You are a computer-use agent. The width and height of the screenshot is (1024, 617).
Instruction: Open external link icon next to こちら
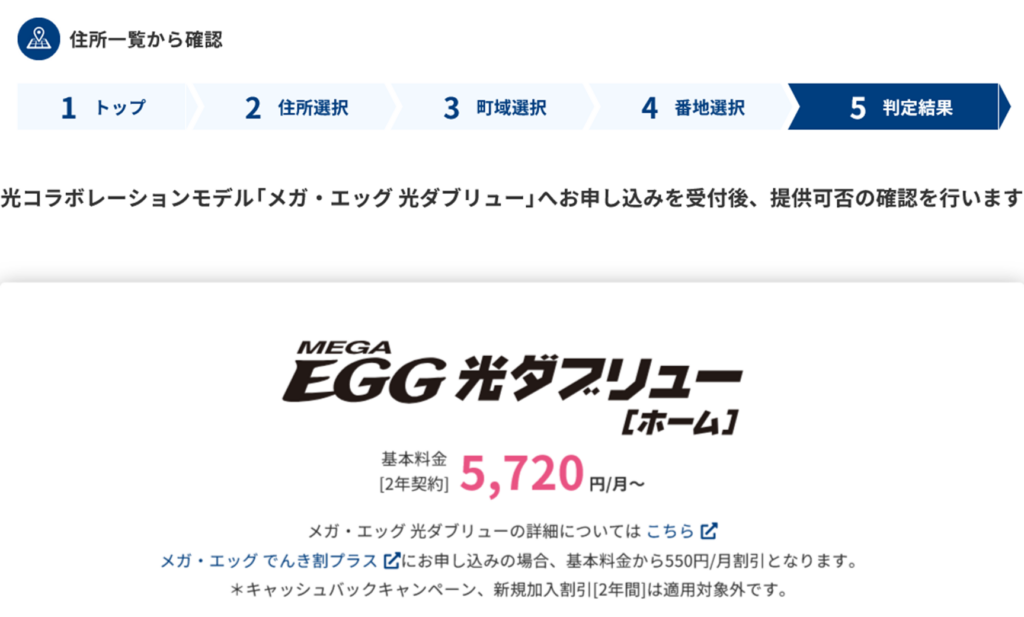709,530
